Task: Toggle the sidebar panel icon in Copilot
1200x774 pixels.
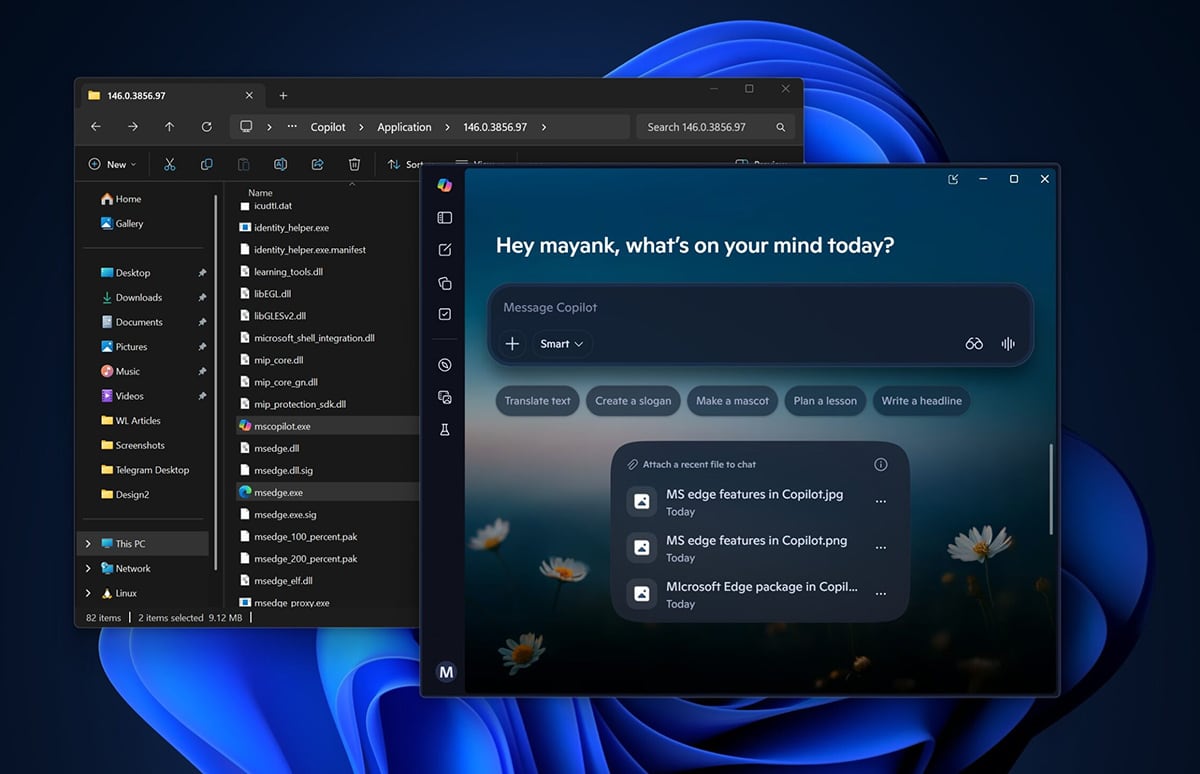Action: click(x=445, y=218)
